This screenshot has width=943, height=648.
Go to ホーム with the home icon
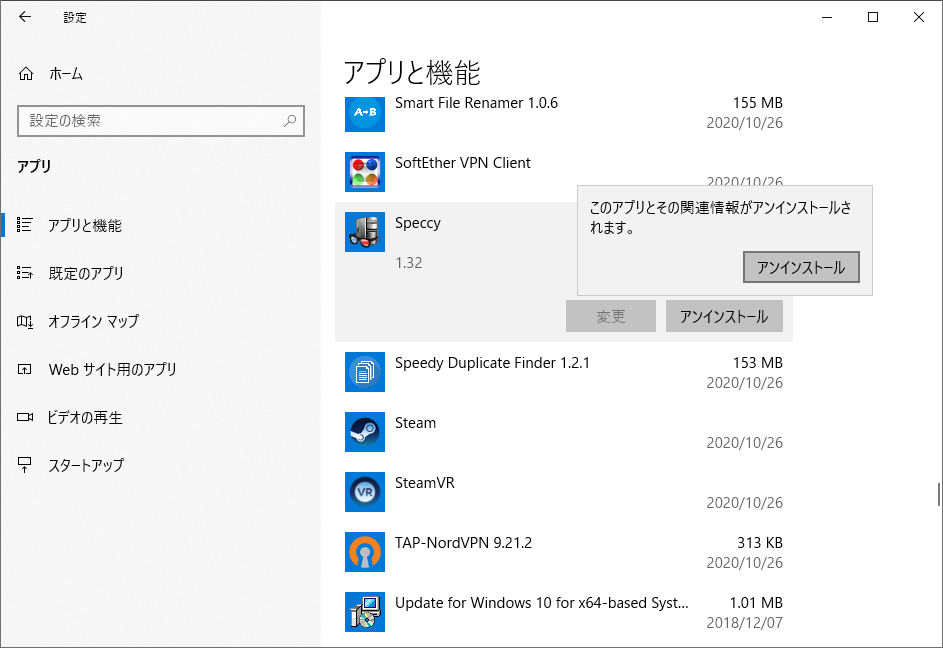[51, 74]
